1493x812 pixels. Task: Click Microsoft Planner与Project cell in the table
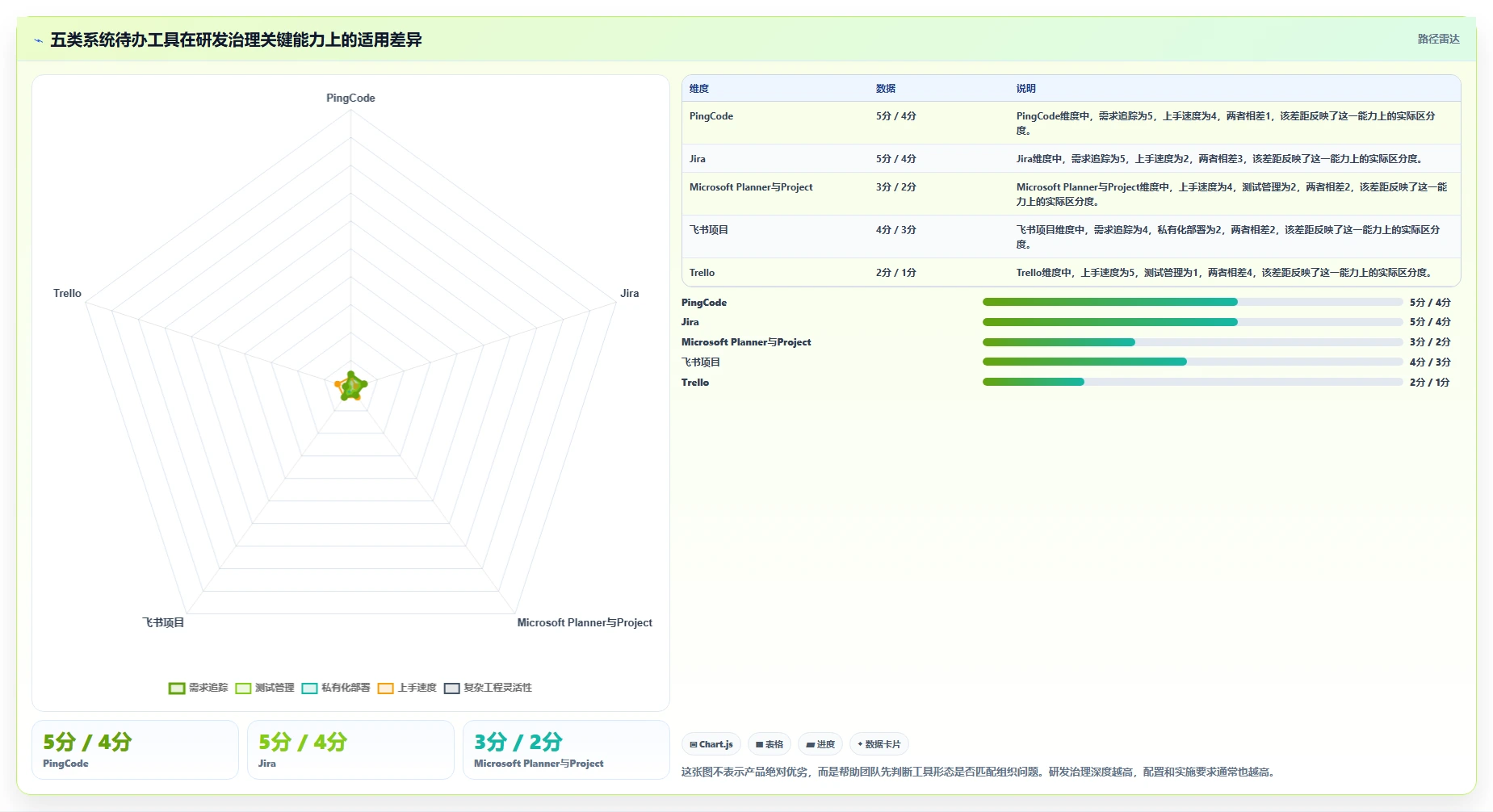pyautogui.click(x=751, y=187)
